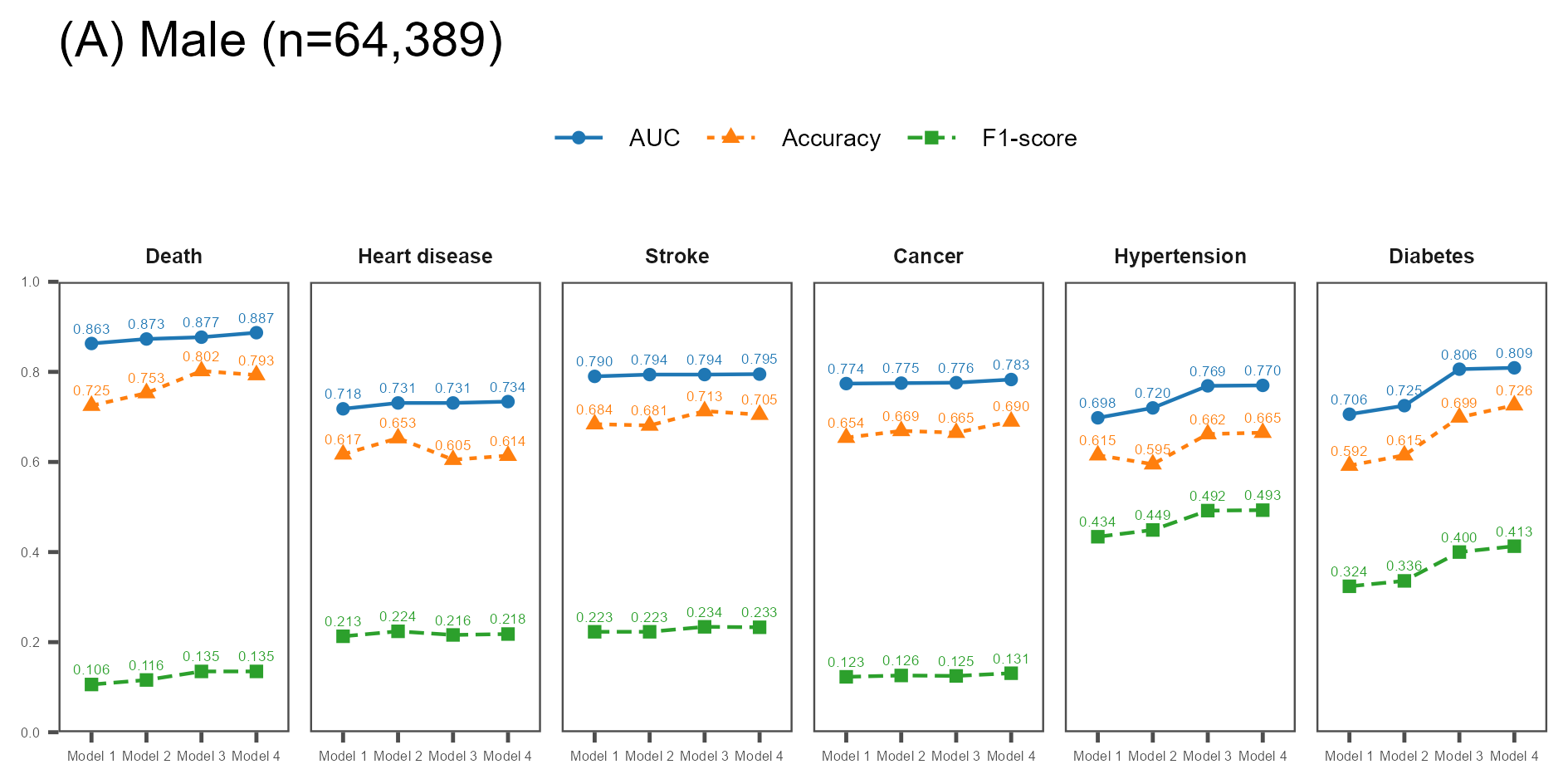Click Stroke accuracy triangle labeled 0.713
1568x784 pixels.
[705, 409]
